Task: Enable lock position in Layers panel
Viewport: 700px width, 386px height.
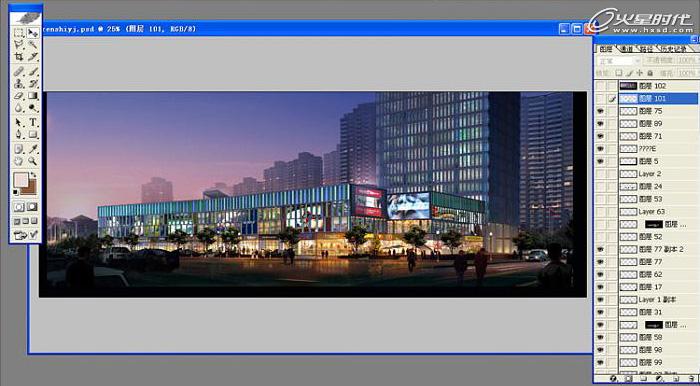Action: pyautogui.click(x=639, y=73)
